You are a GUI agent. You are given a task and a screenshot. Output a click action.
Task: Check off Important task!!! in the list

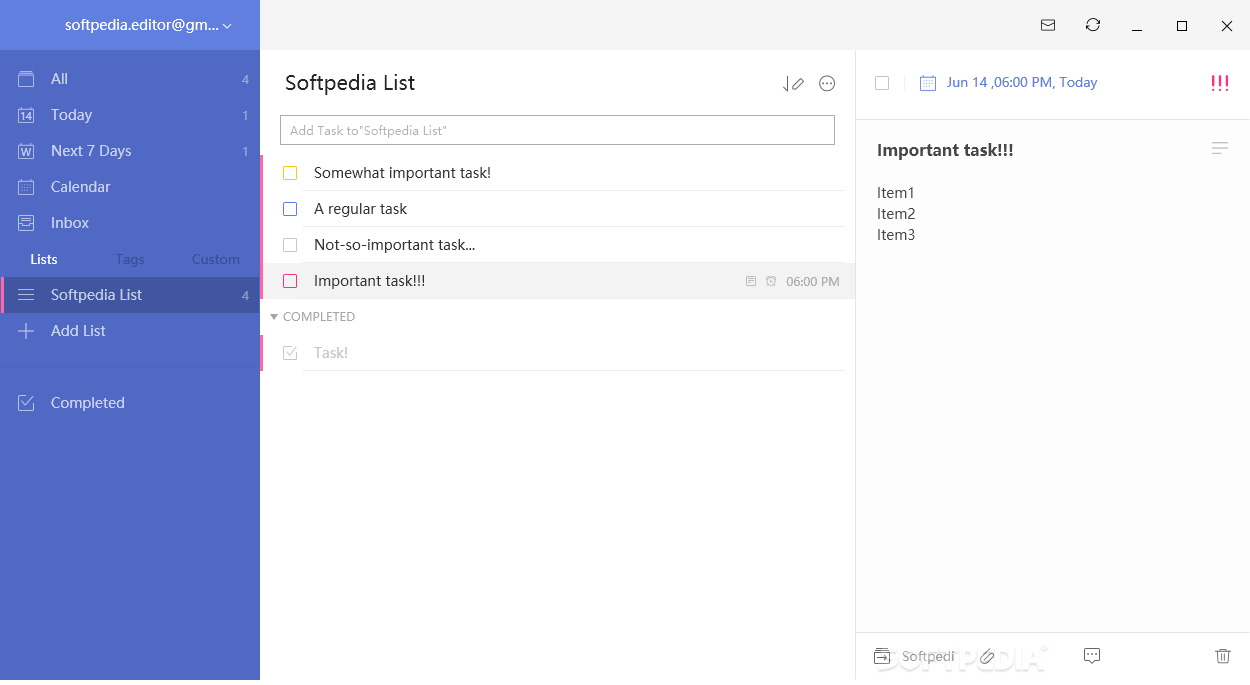point(290,281)
